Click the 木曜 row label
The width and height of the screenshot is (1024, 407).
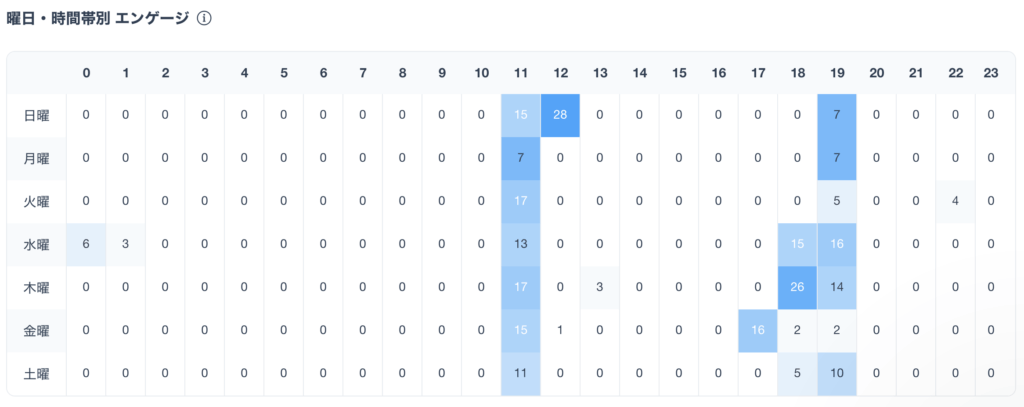pos(37,287)
